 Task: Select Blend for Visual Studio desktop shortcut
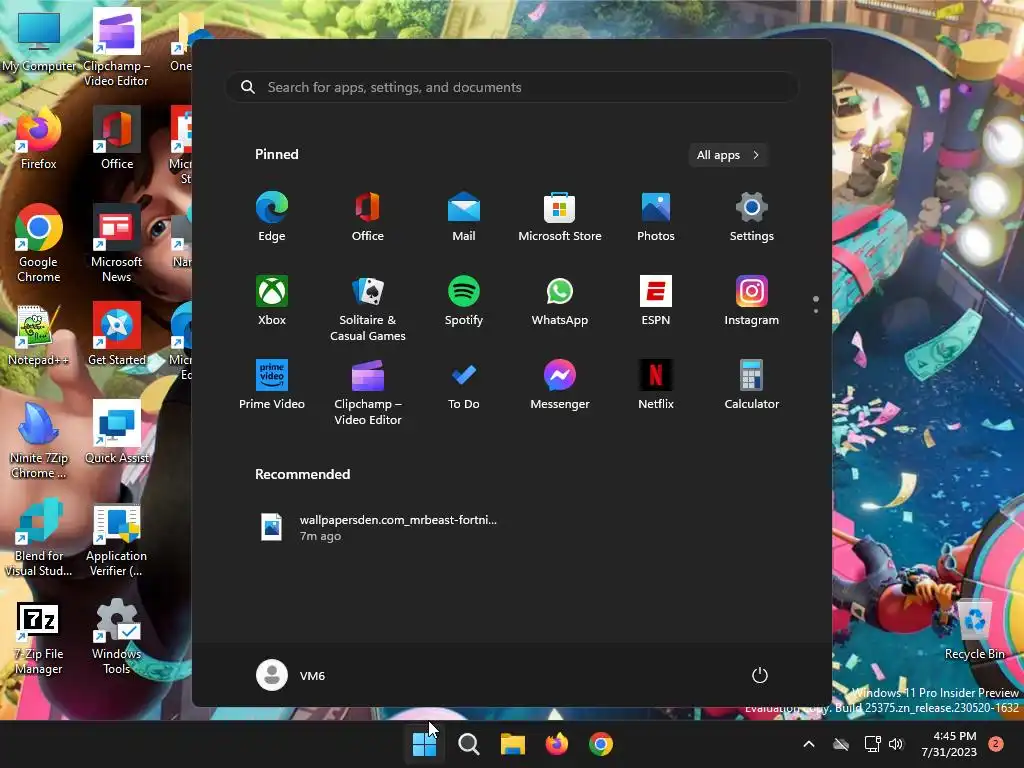click(39, 538)
